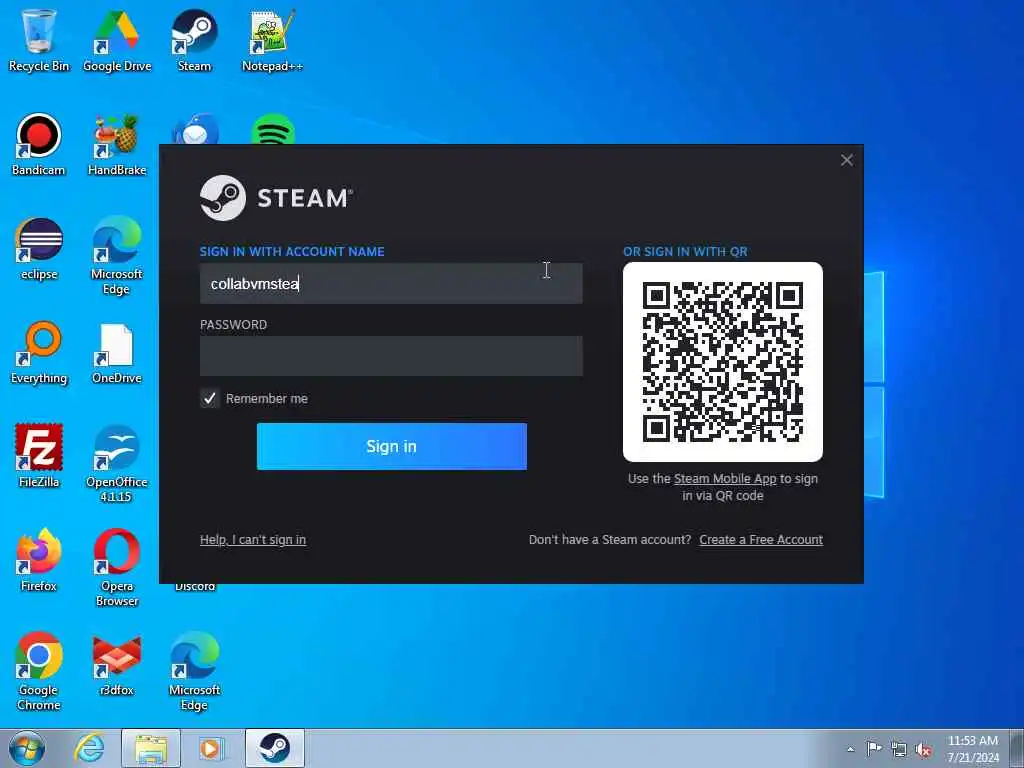Select the Everything search desktop icon
Image resolution: width=1024 pixels, height=768 pixels.
39,353
